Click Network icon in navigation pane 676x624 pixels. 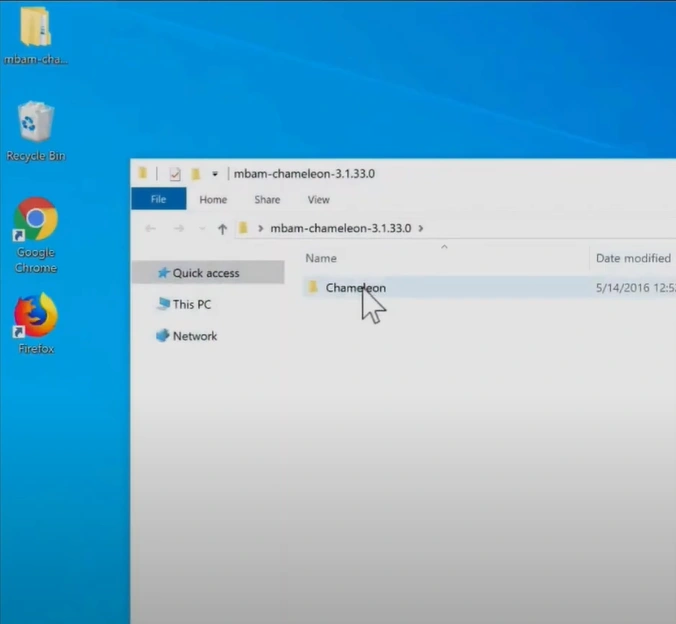pos(163,335)
